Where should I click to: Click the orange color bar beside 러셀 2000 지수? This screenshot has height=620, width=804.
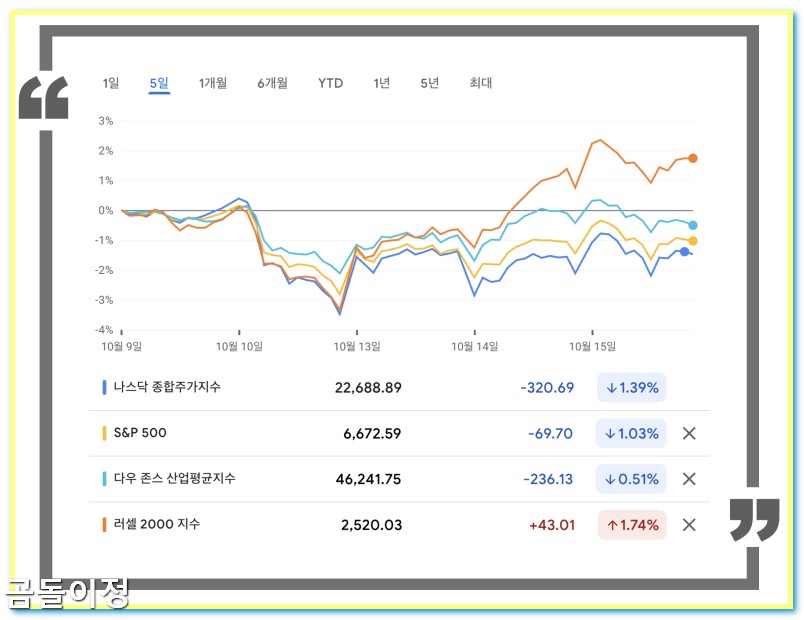point(104,525)
